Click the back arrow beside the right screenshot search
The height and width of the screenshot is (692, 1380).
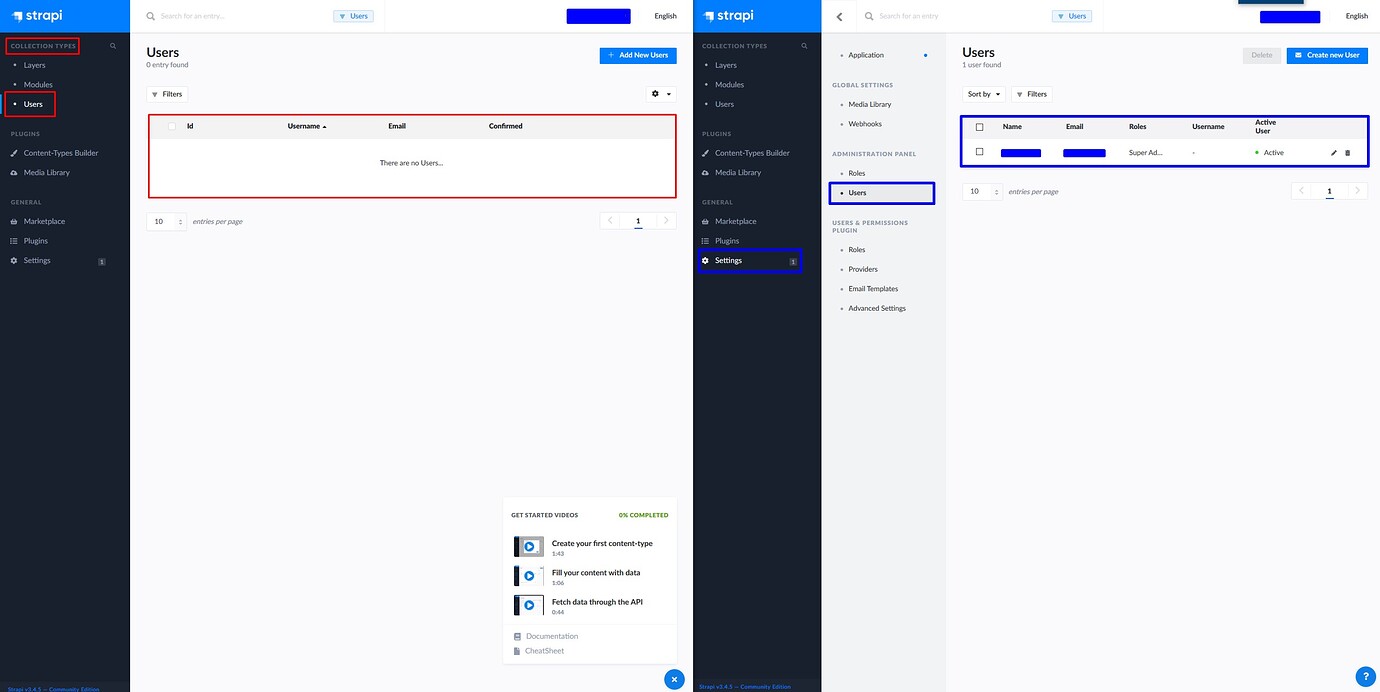[839, 17]
